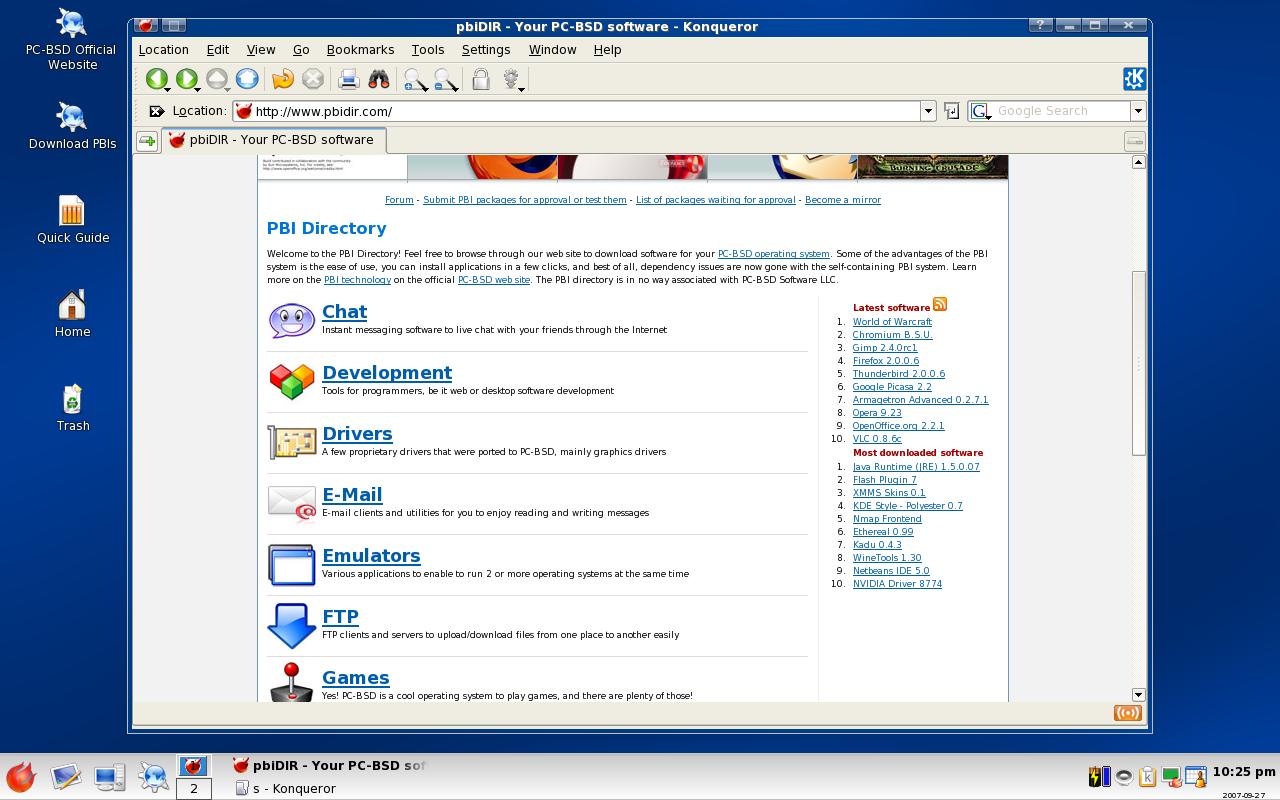Image resolution: width=1280 pixels, height=800 pixels.
Task: Click the RSS feed icon beside Latest software
Action: coord(940,304)
